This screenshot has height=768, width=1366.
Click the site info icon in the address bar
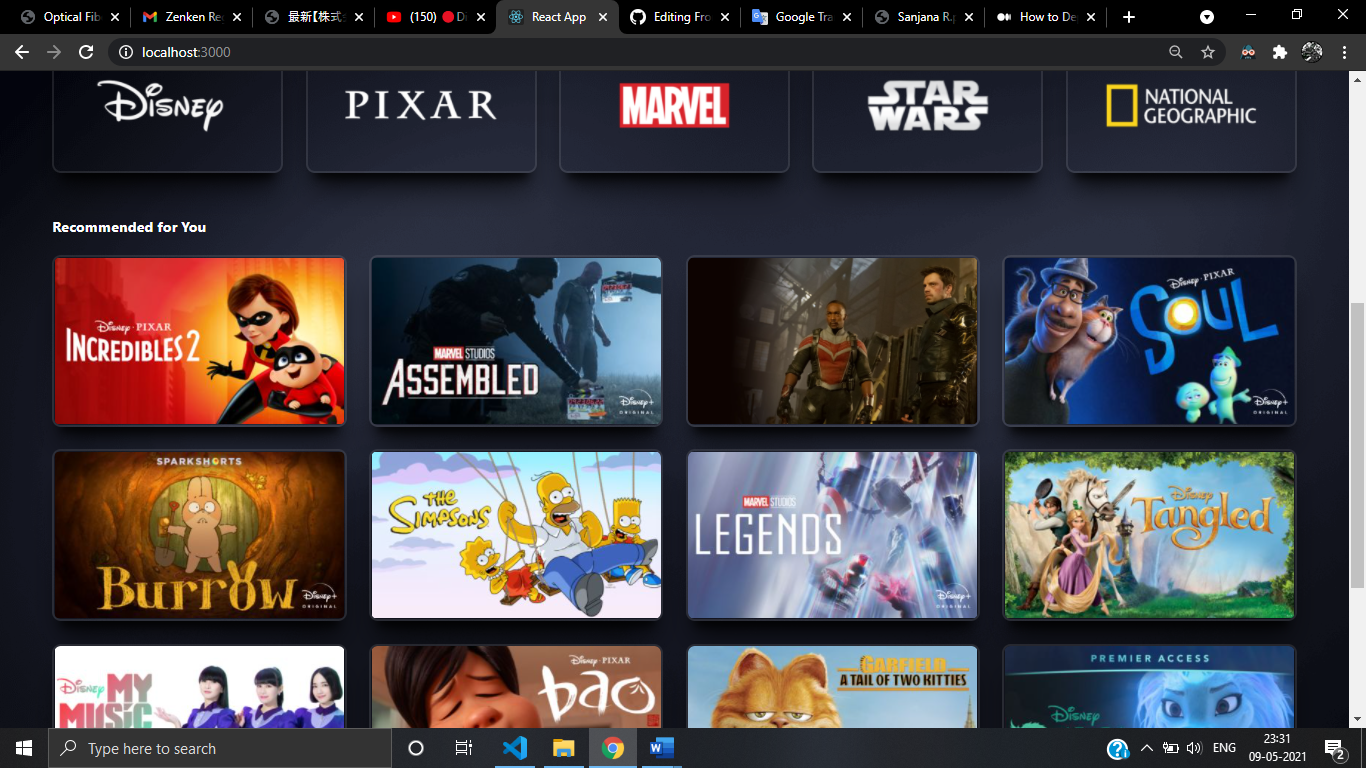click(126, 53)
